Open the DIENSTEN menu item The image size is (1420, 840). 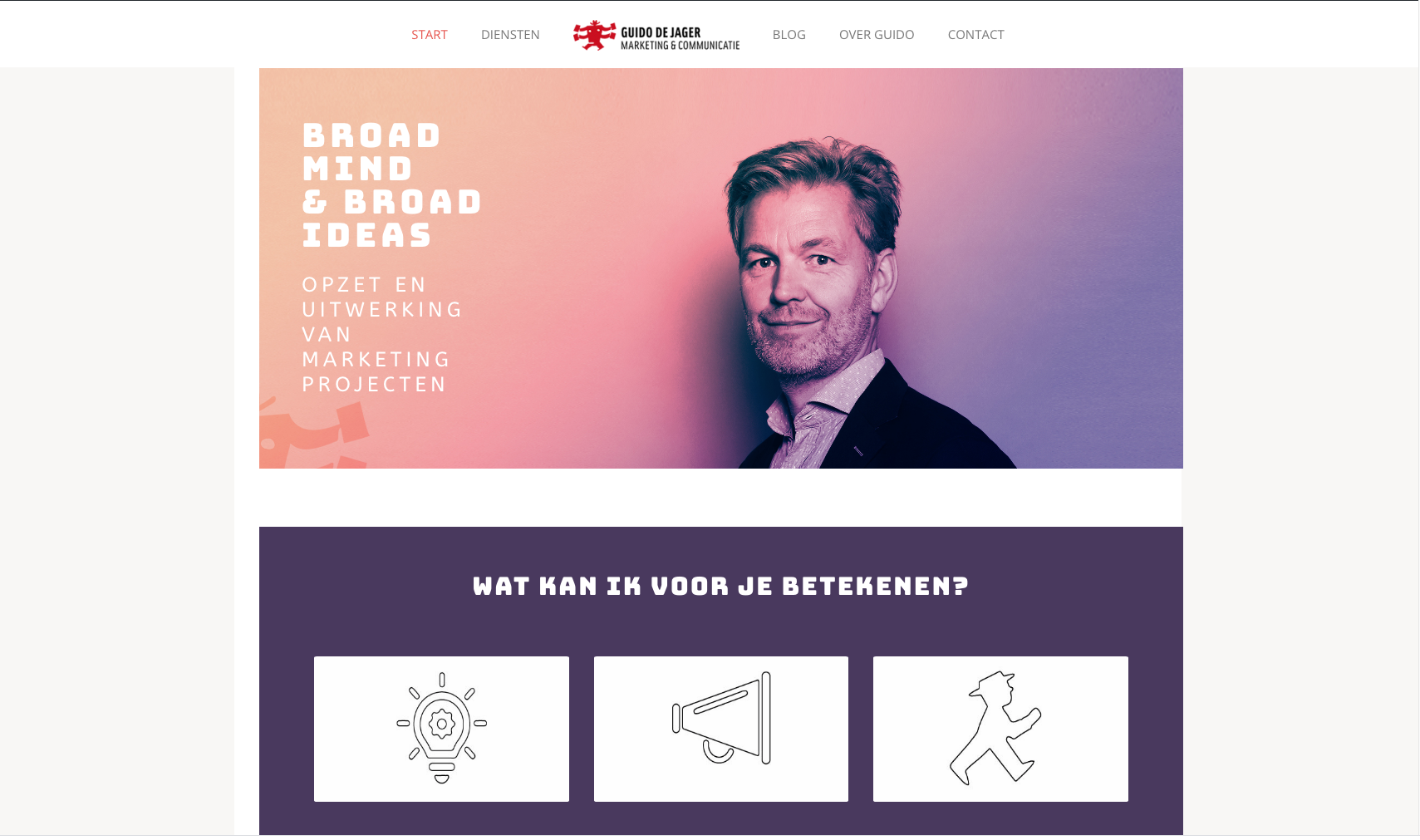click(510, 35)
